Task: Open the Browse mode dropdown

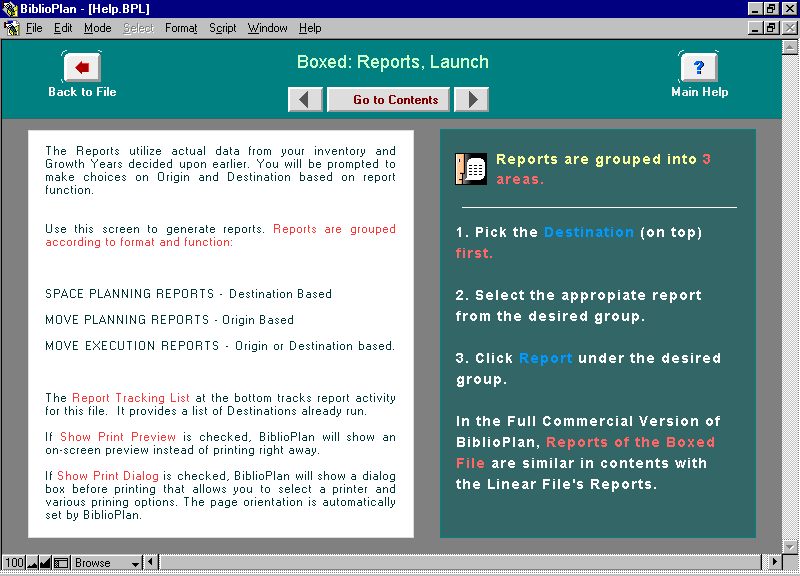Action: click(x=106, y=563)
